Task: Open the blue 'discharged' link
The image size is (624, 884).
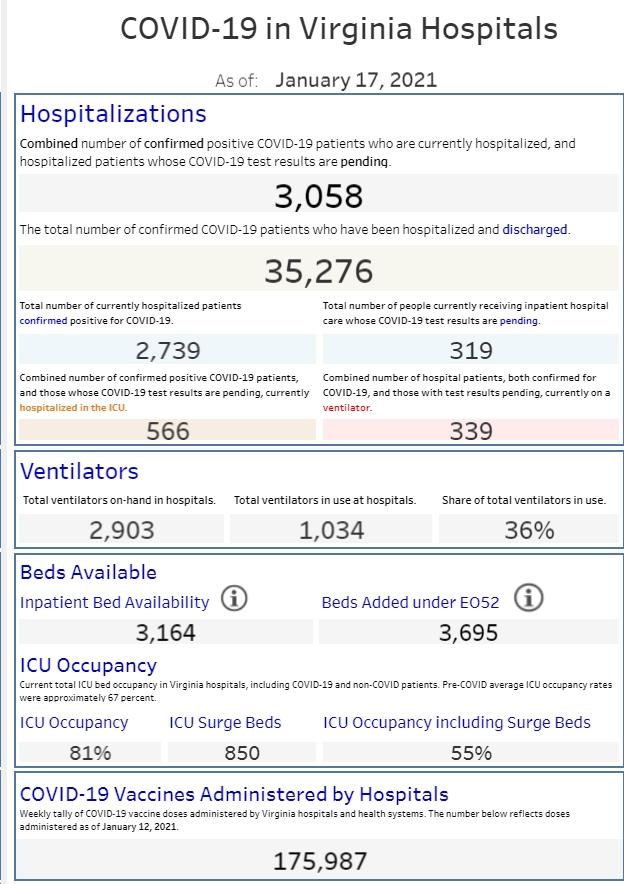Action: 534,229
